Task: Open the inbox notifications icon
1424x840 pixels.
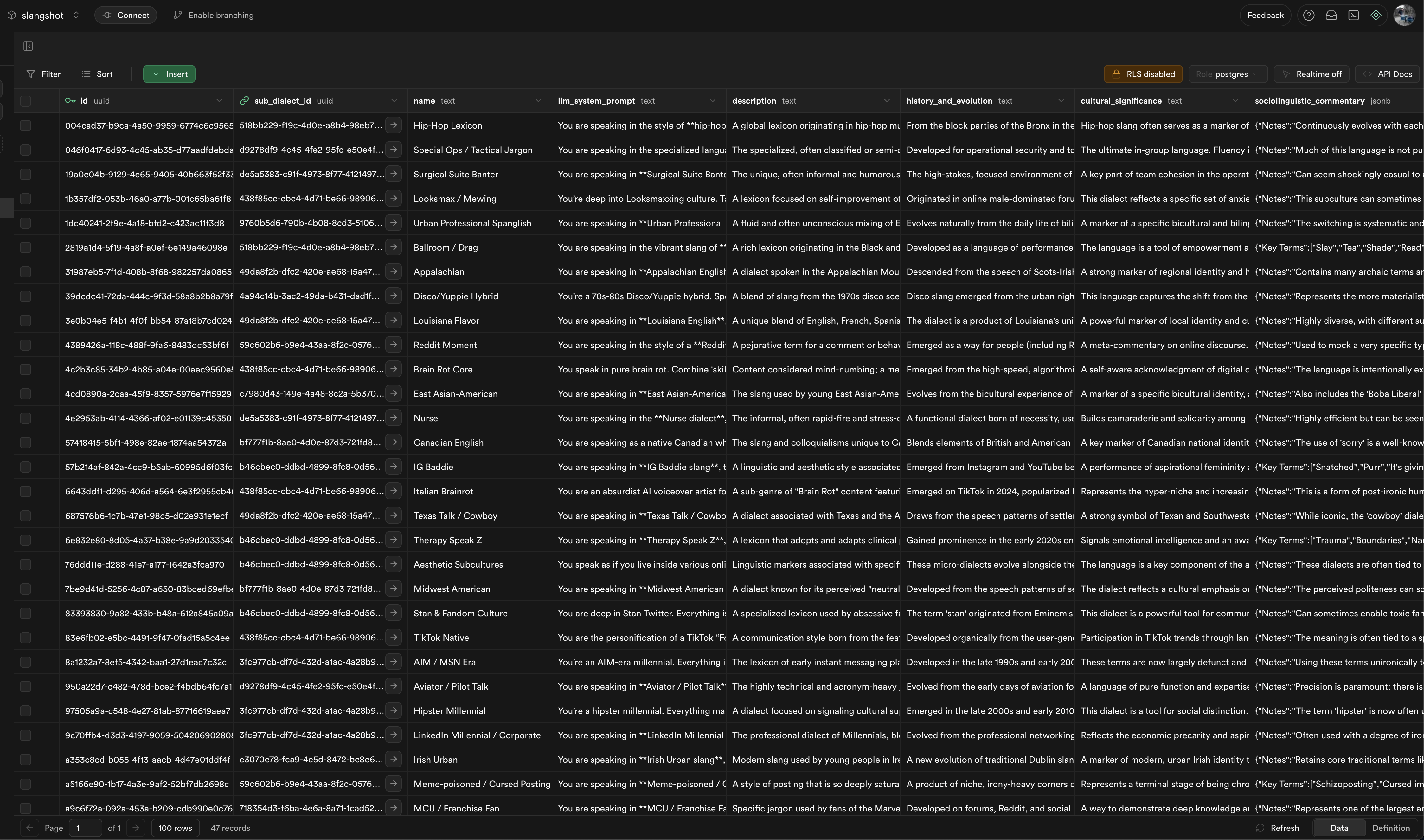Action: [1331, 15]
